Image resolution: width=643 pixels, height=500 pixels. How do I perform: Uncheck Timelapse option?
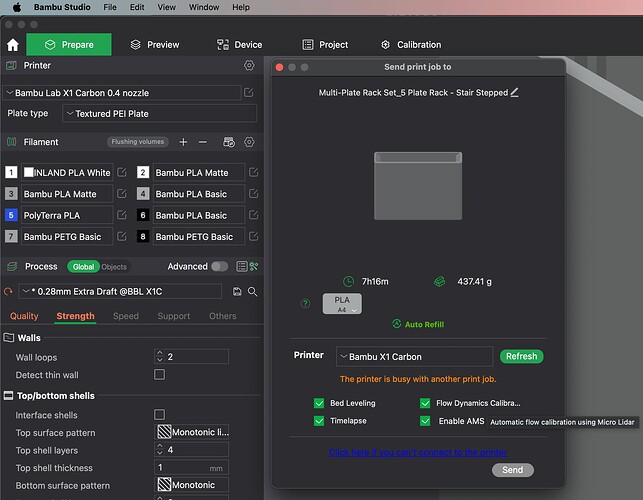coord(319,421)
